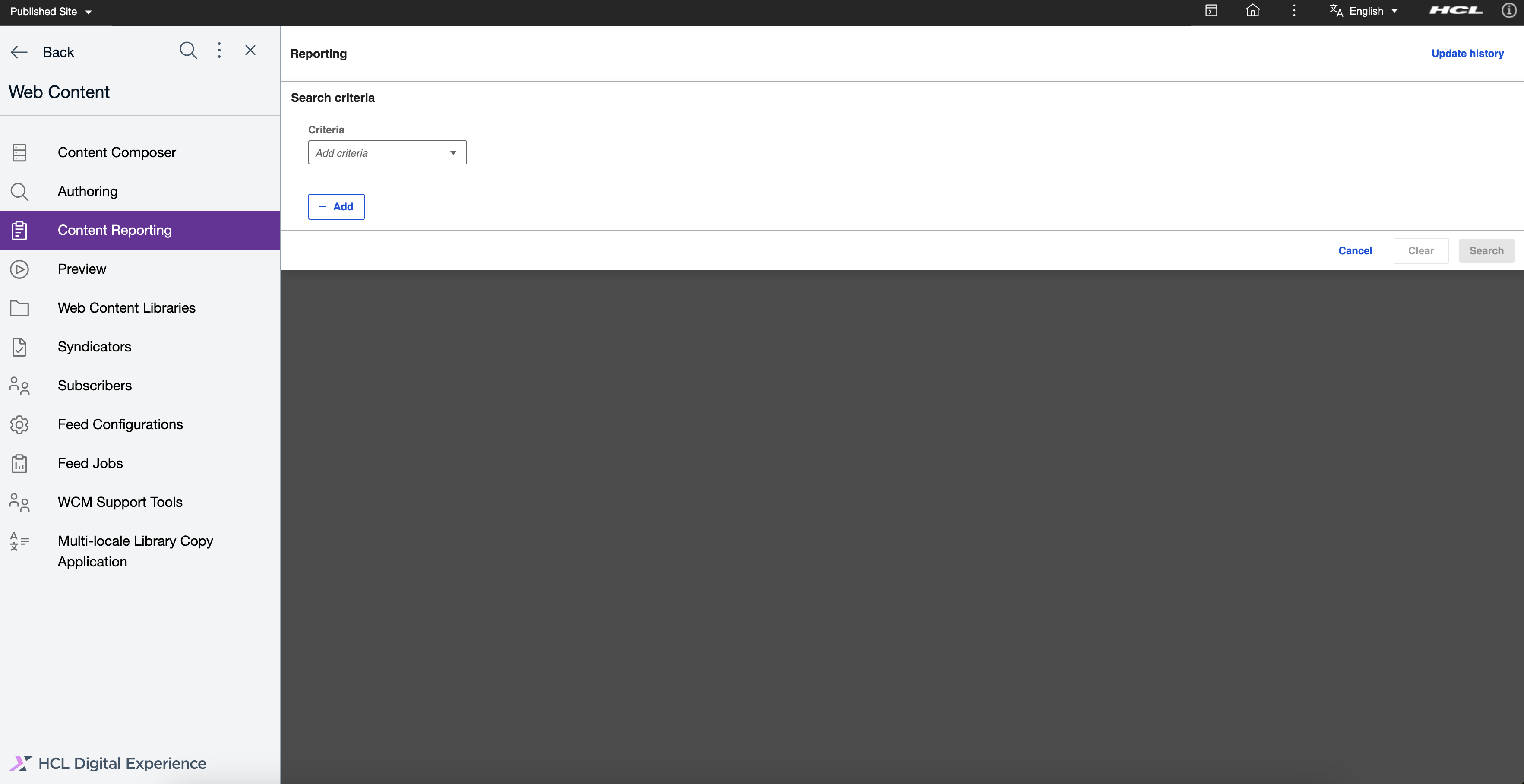Close the Web Content side panel
1524x784 pixels.
tap(250, 50)
